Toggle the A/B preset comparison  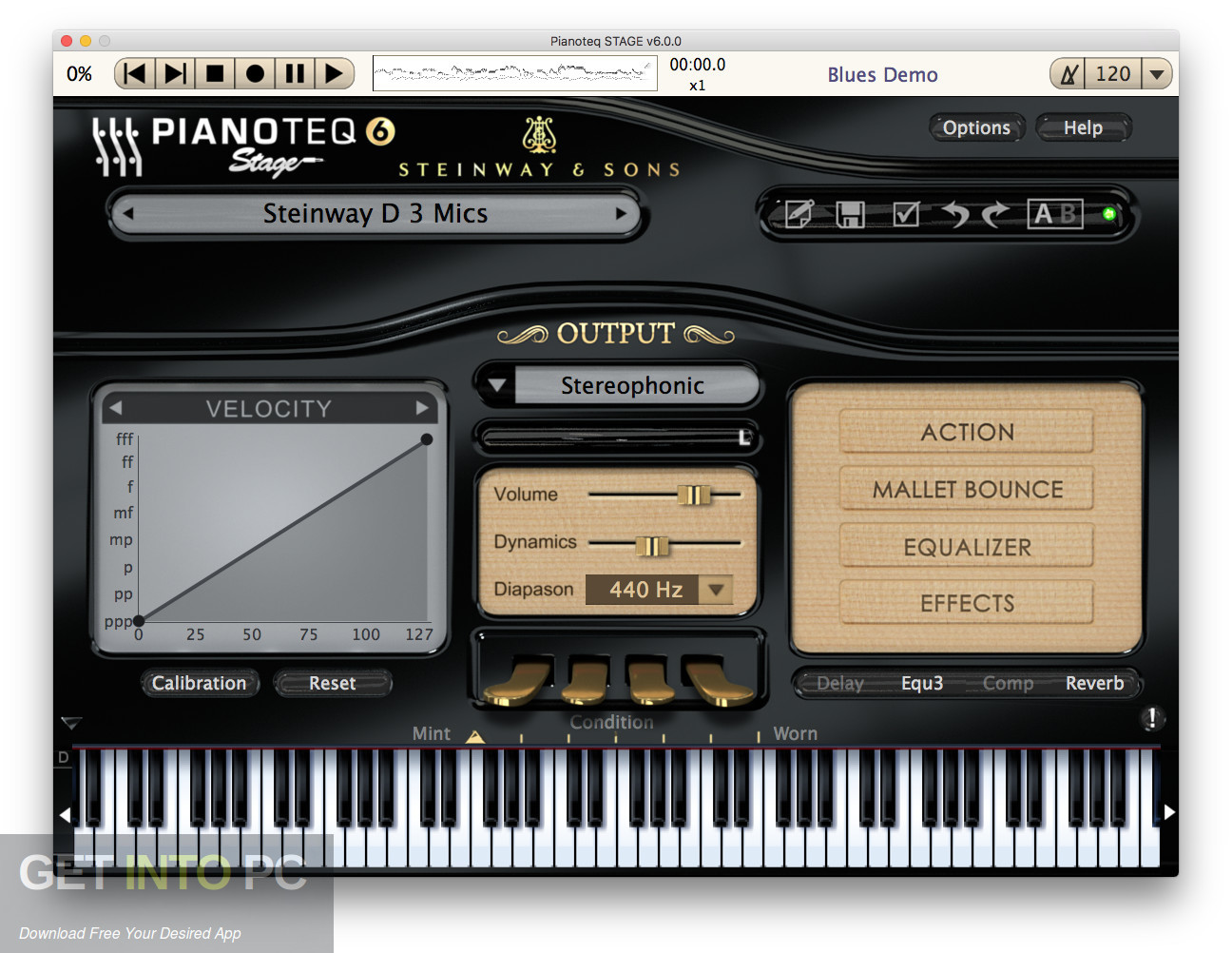coord(1055,214)
